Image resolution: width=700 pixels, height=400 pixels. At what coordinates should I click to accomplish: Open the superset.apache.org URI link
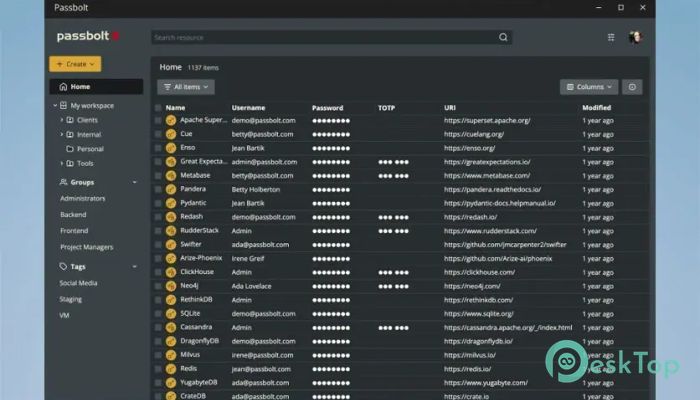(487, 121)
